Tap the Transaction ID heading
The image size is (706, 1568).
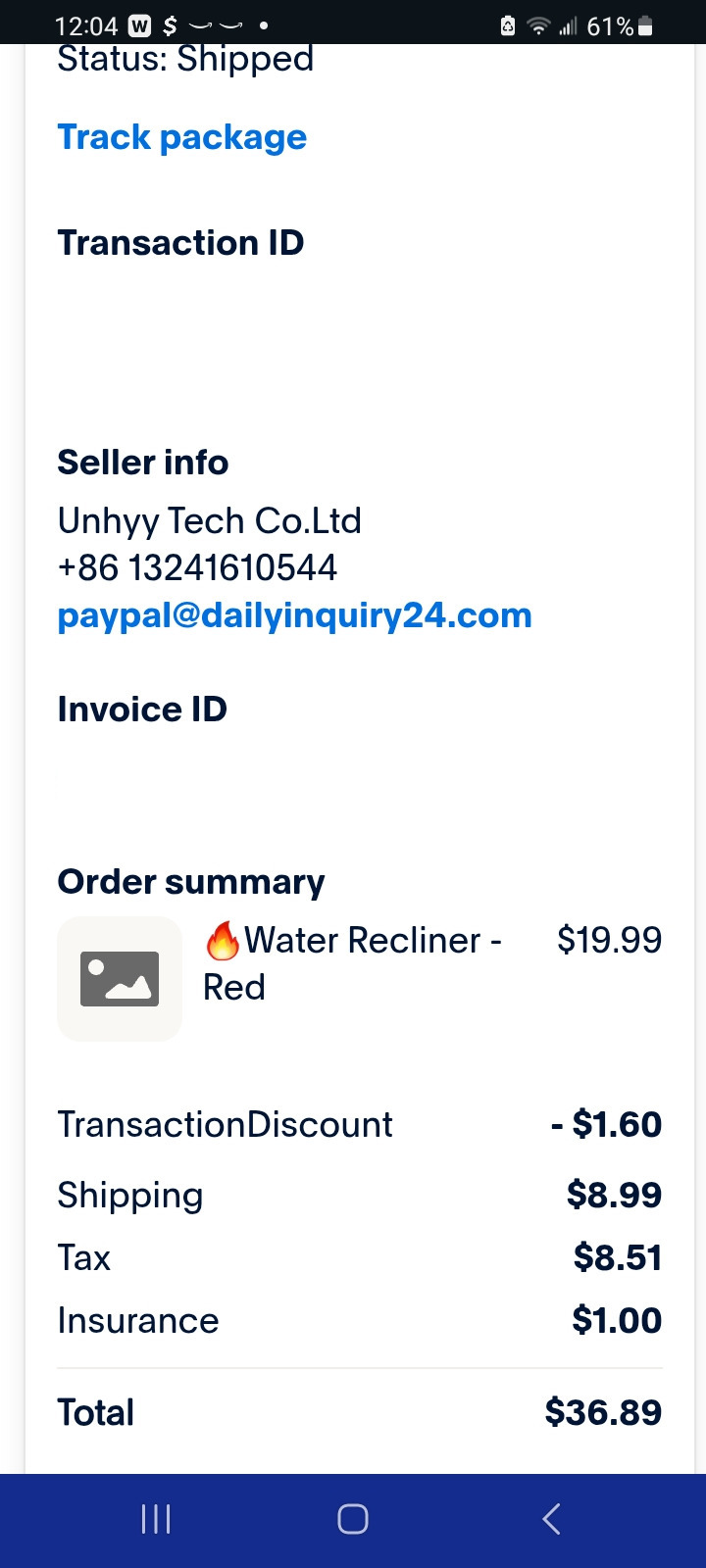tap(180, 243)
